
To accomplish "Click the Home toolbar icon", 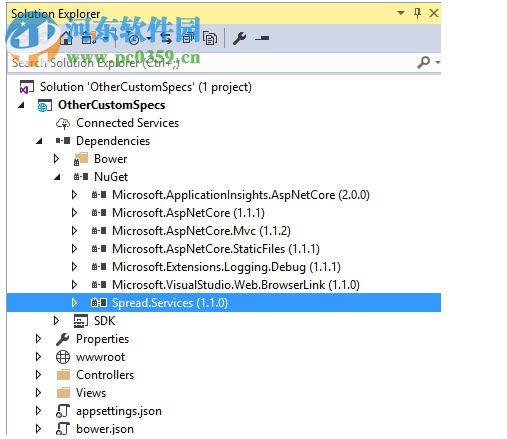I will coord(66,39).
